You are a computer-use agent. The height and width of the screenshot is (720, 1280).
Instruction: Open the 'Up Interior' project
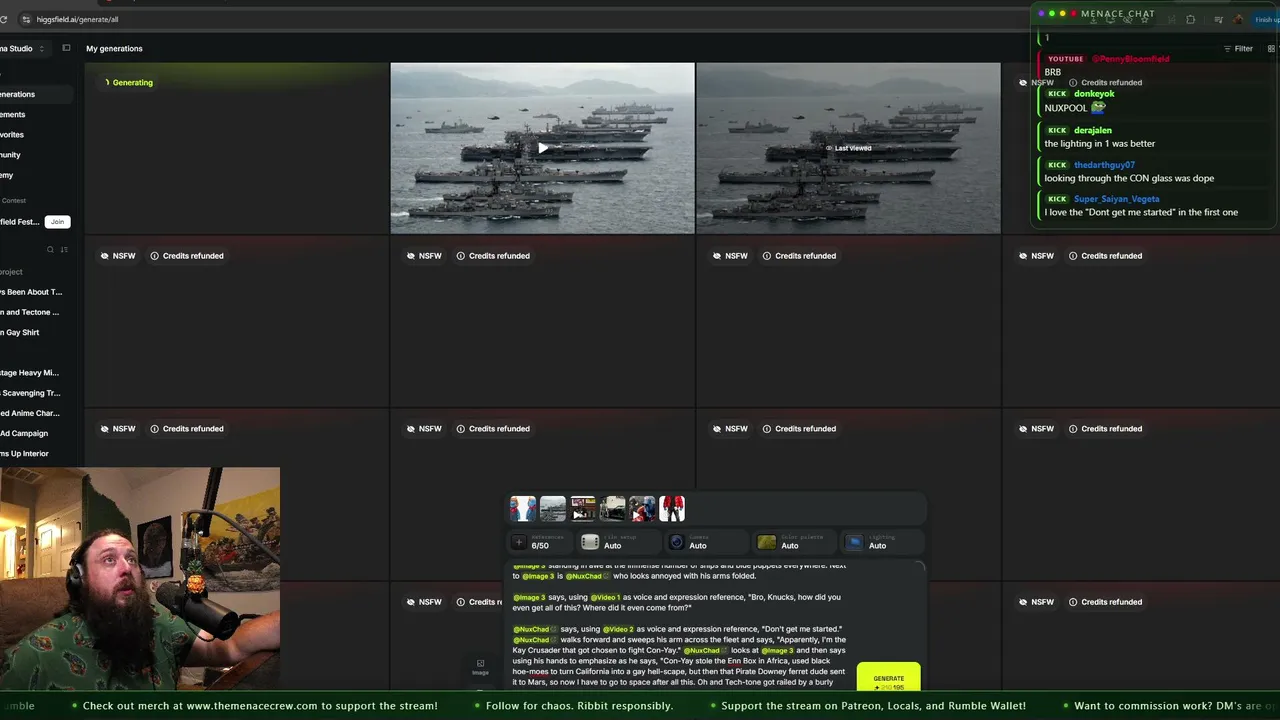[25, 454]
